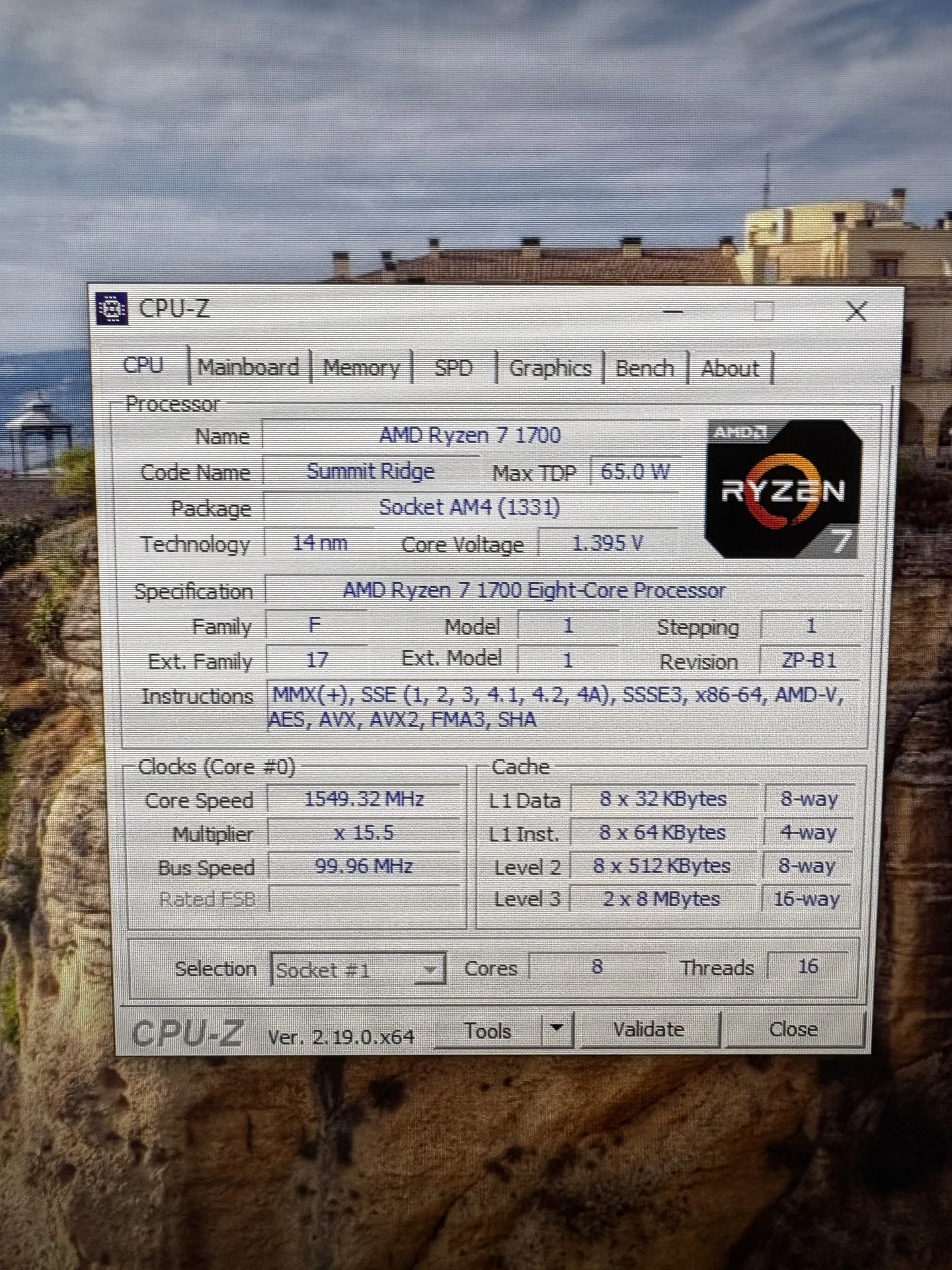The height and width of the screenshot is (1270, 952).
Task: Click the Level 3 16-way associativity value
Action: [x=807, y=899]
